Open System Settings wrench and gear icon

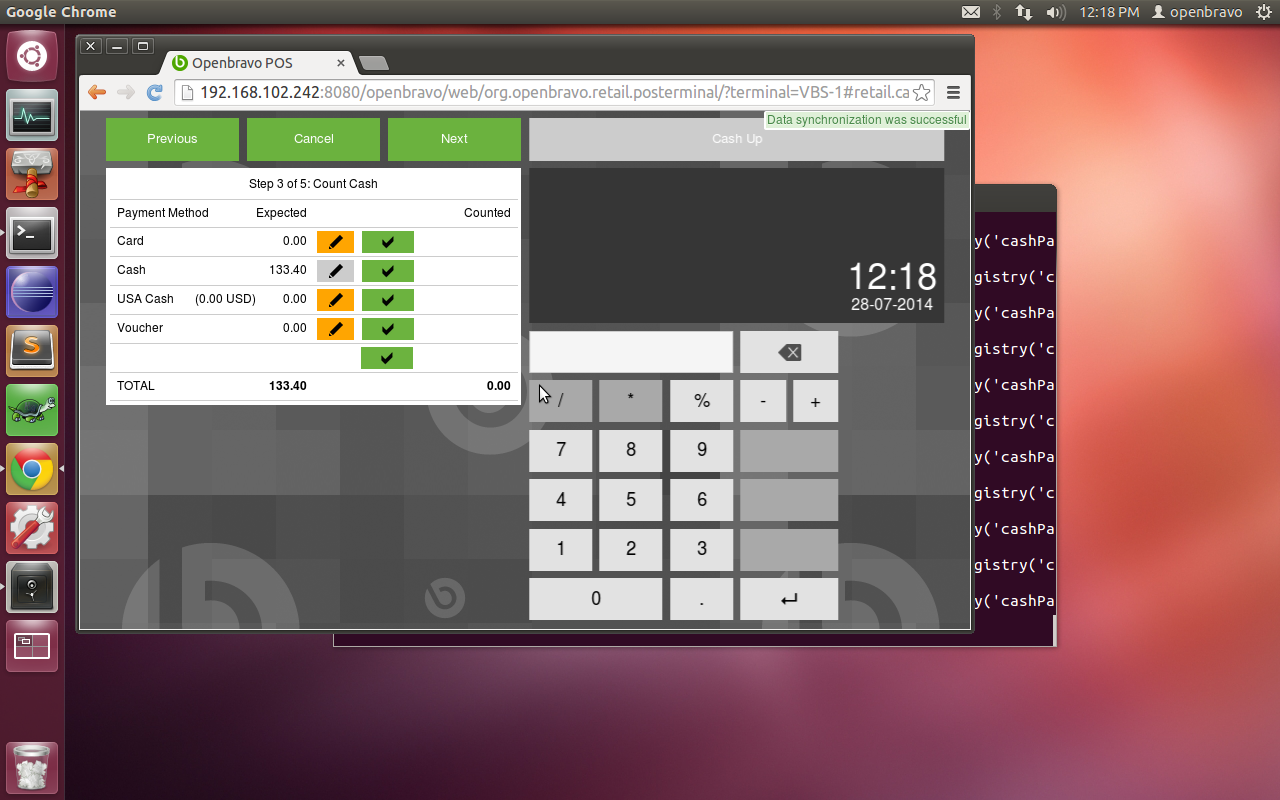(x=32, y=528)
